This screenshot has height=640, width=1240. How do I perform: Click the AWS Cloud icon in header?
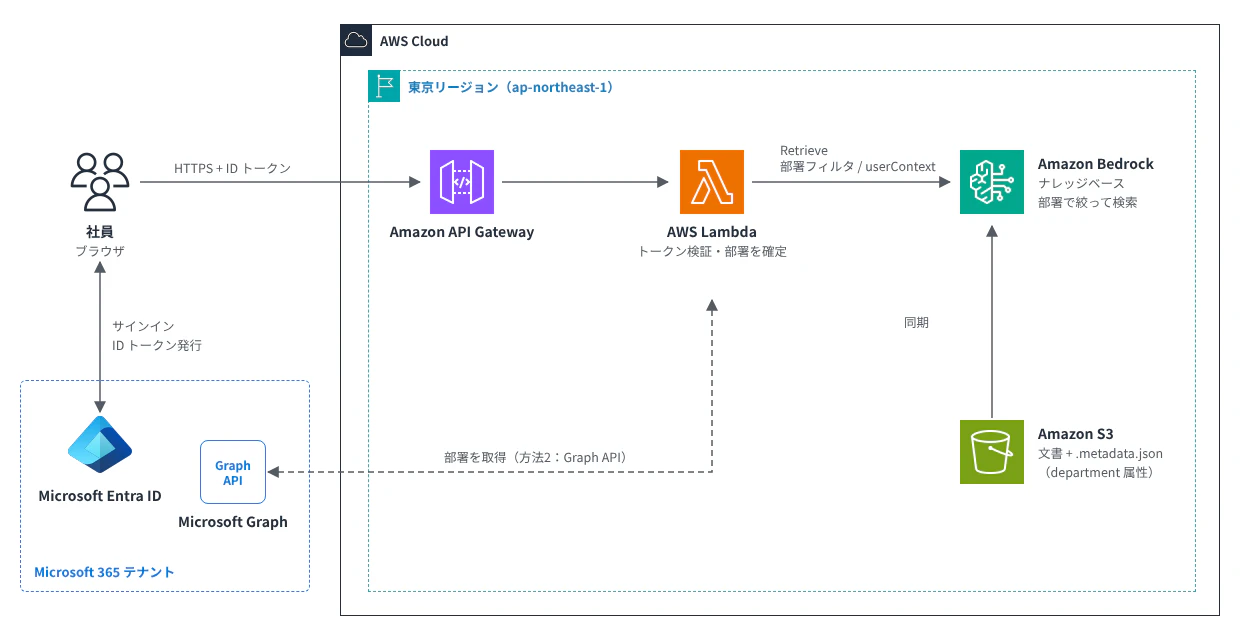click(356, 41)
